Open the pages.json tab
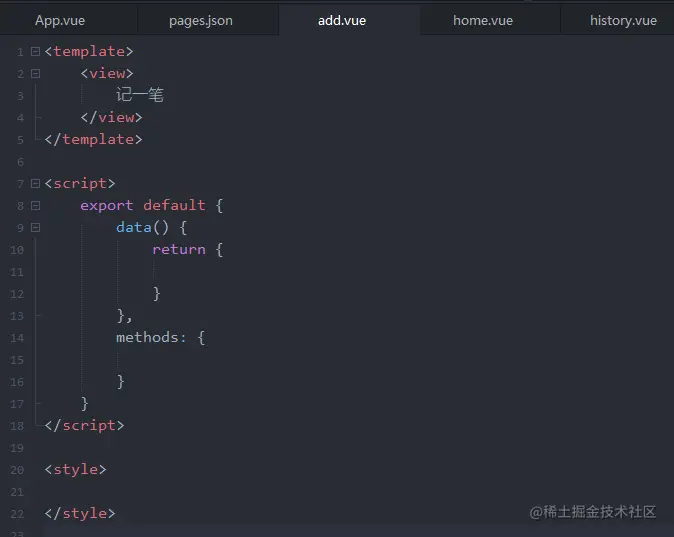This screenshot has height=537, width=674. (201, 20)
